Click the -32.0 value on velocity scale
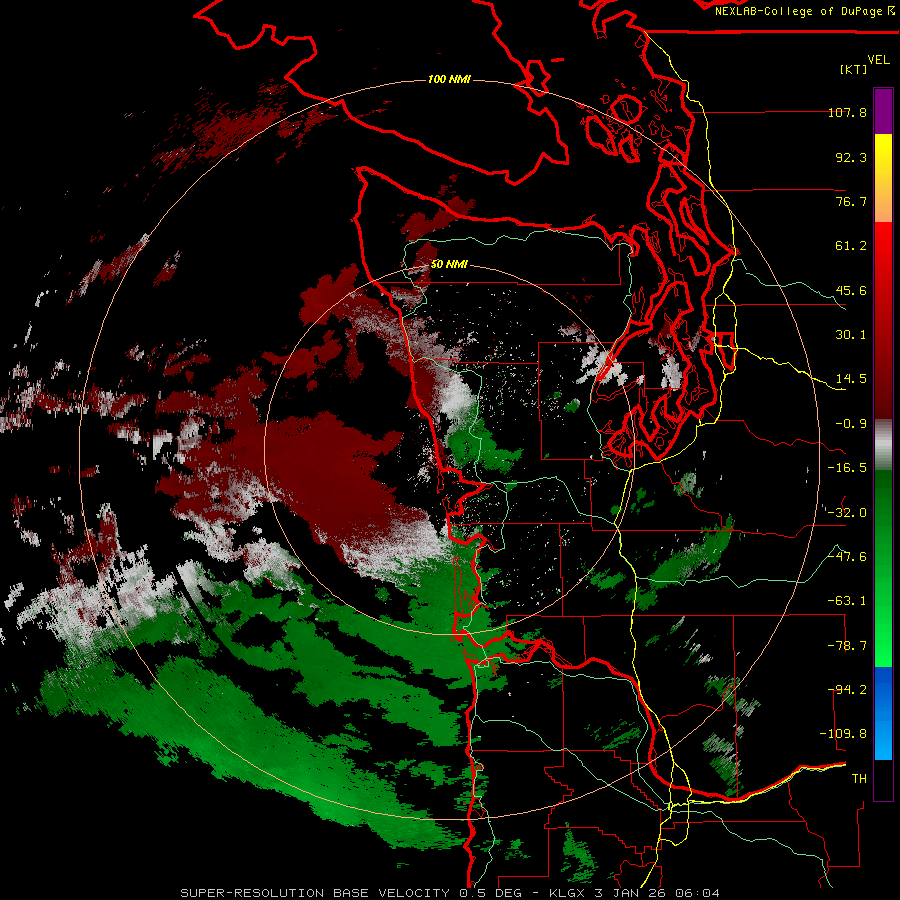 coord(847,513)
